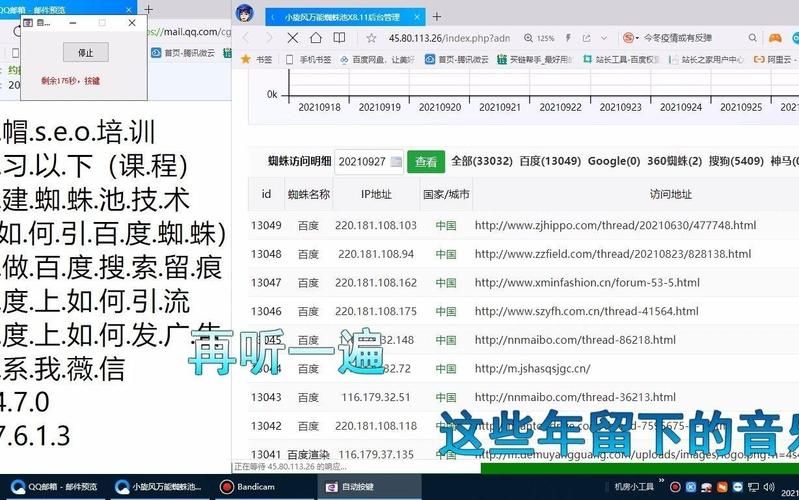This screenshot has height=500, width=799.
Task: Filter spiders by 百度(13049)
Action: tap(550, 161)
